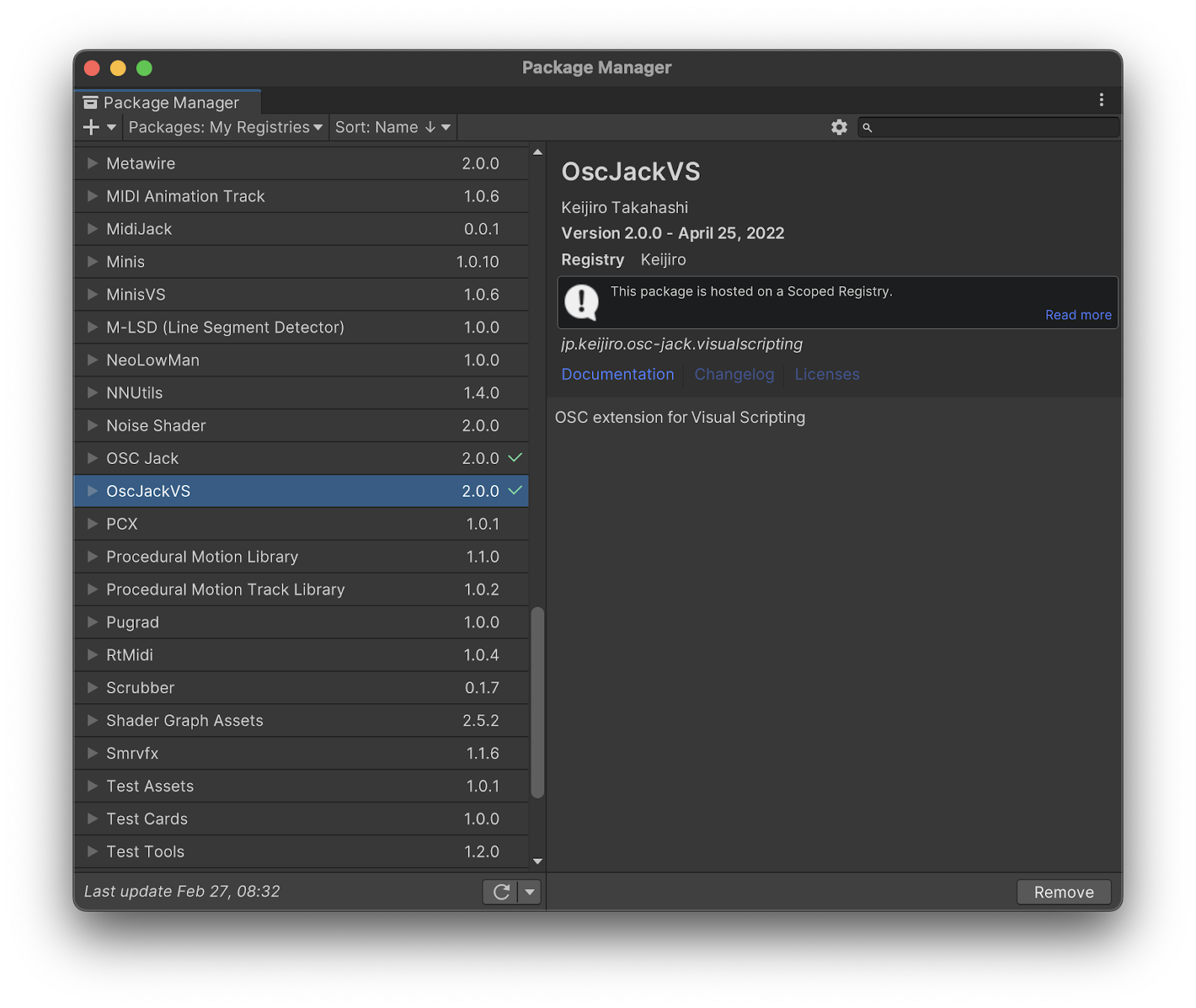1196x1008 pixels.
Task: Select the OSC Jack package
Action: 301,459
